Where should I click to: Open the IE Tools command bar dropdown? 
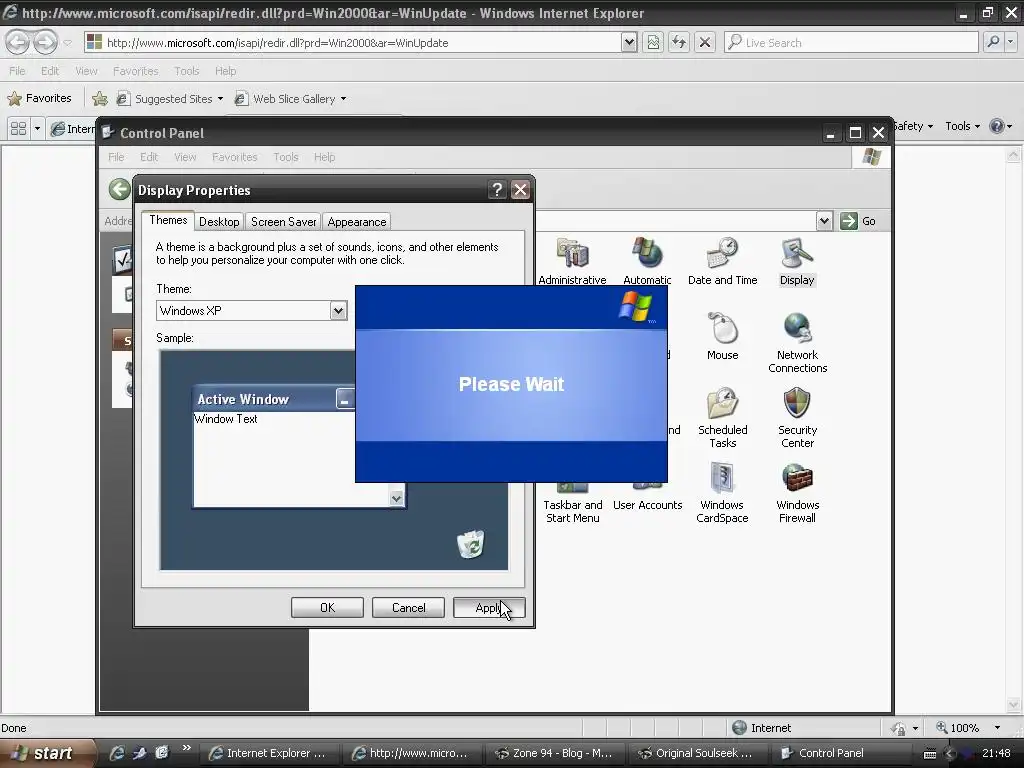(x=963, y=126)
